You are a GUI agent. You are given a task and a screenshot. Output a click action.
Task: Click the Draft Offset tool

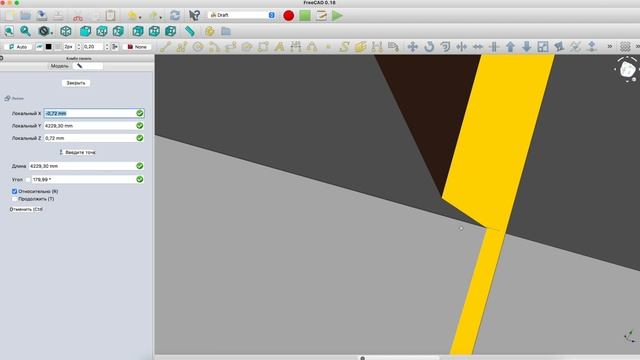445,47
